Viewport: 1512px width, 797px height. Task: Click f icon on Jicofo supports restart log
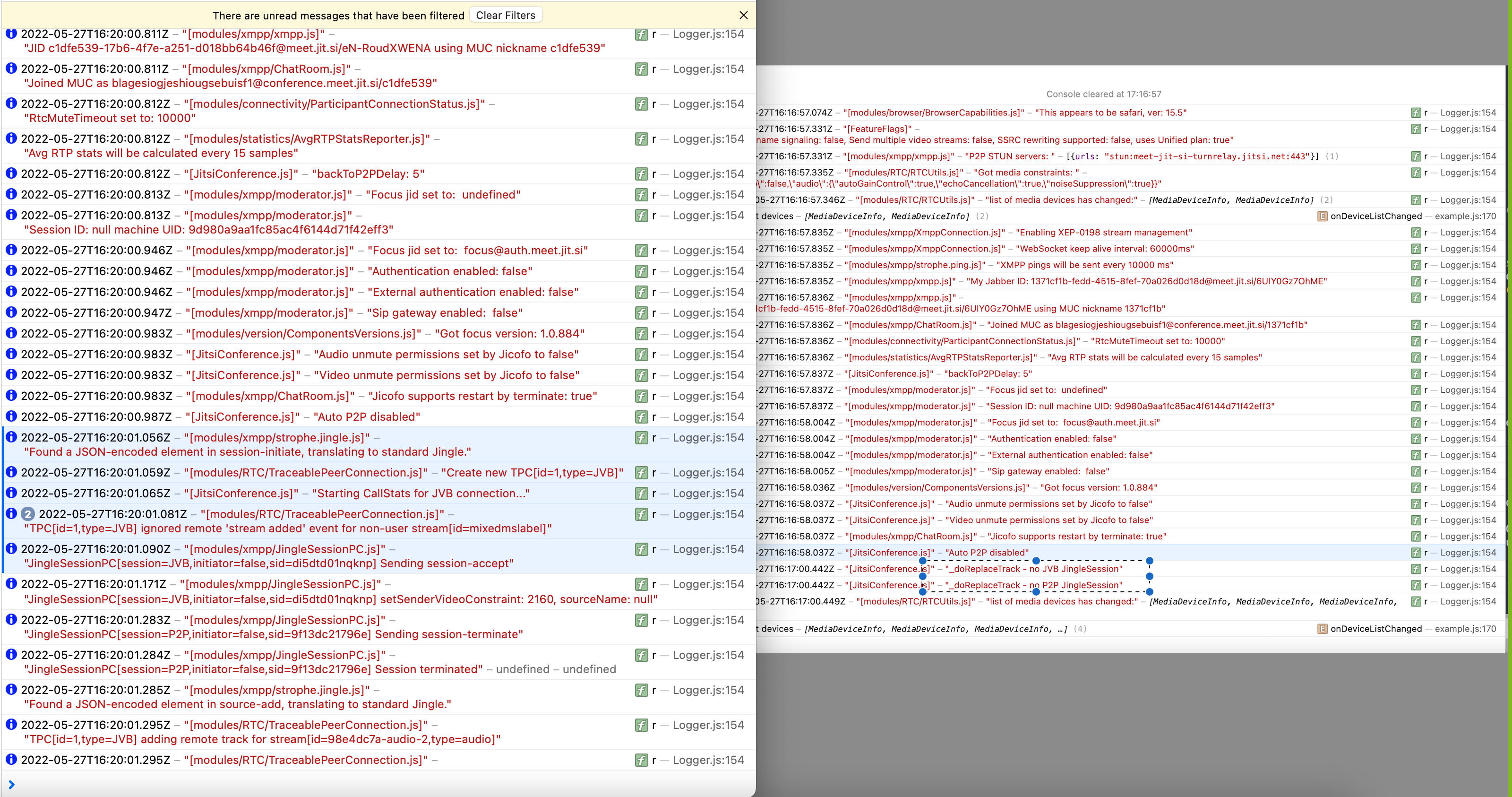[x=641, y=396]
